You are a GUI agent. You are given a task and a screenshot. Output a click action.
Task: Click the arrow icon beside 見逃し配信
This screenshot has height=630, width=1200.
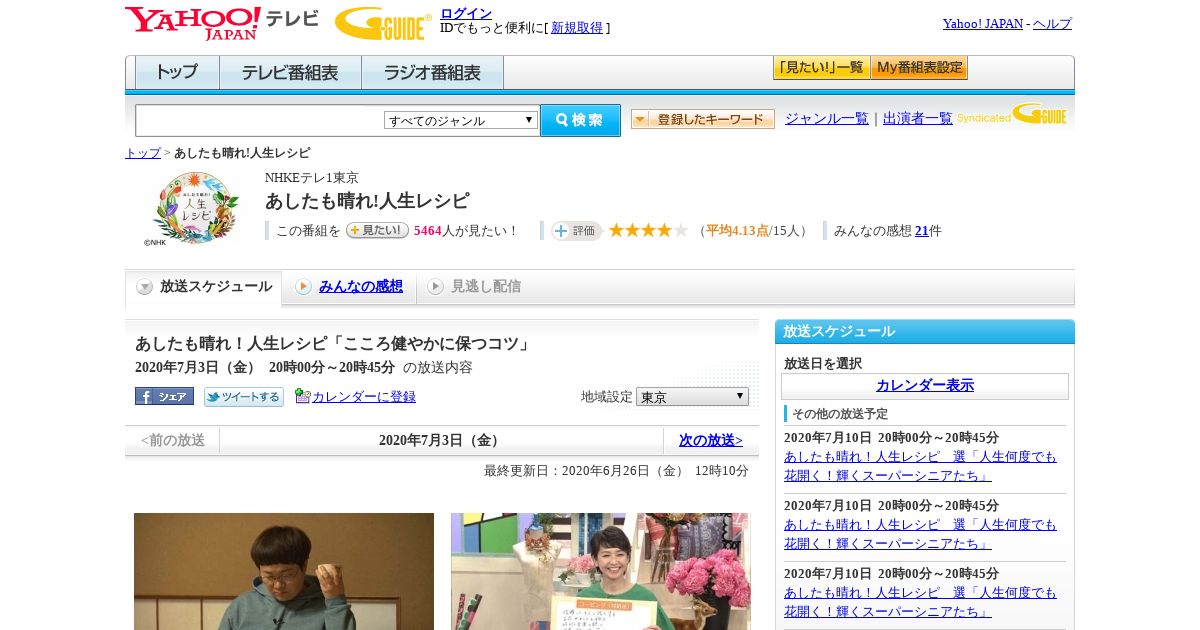(435, 287)
